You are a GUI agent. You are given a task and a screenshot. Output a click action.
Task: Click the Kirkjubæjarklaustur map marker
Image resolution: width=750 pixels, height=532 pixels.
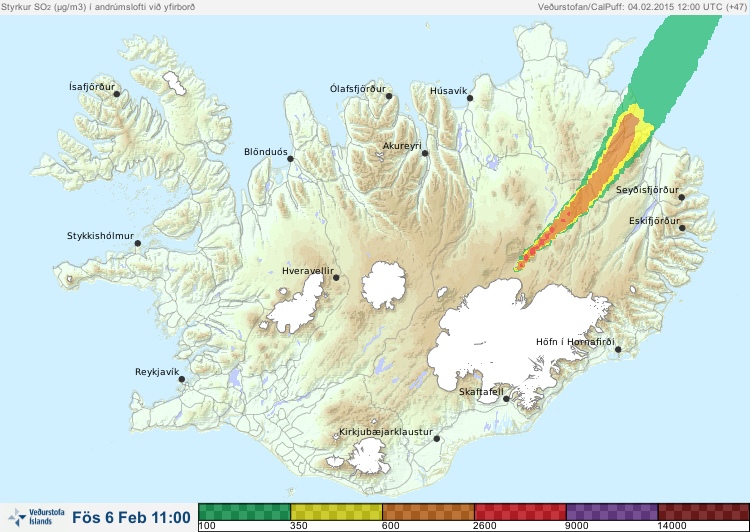[x=436, y=439]
